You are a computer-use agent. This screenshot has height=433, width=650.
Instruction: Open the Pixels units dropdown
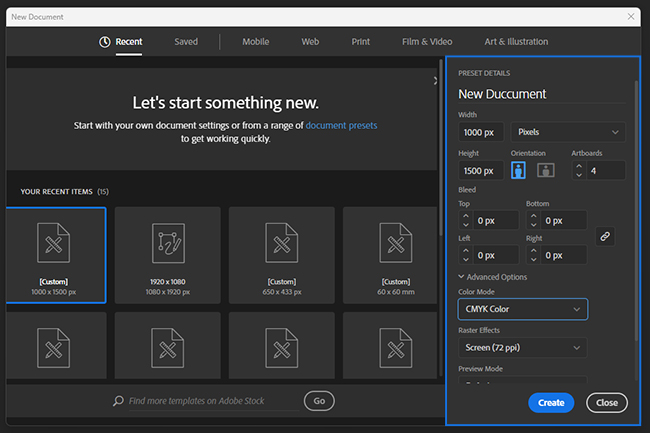568,132
